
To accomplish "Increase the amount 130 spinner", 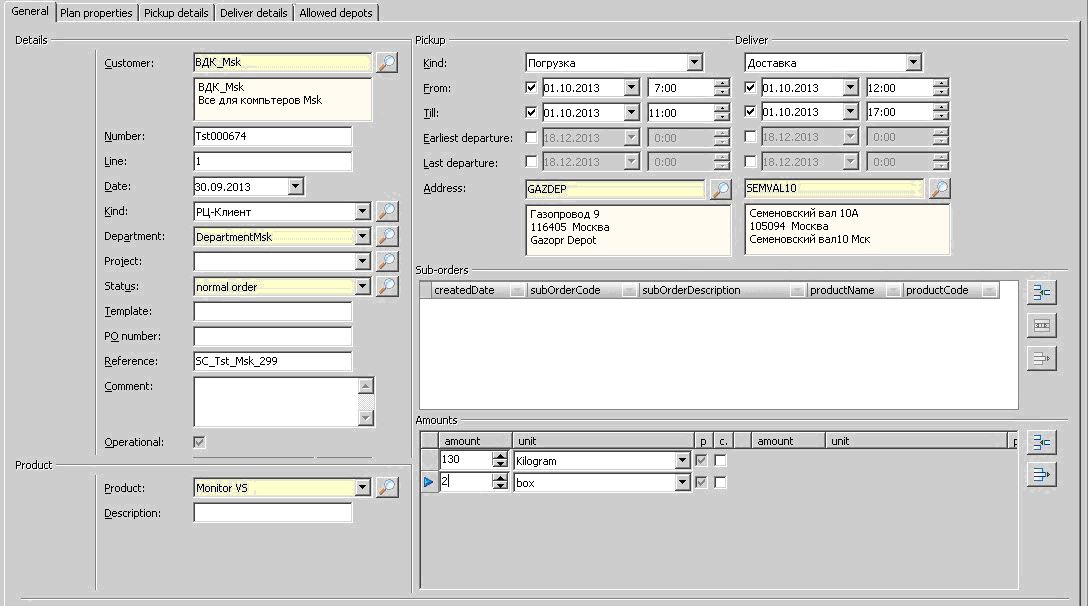I will (500, 456).
